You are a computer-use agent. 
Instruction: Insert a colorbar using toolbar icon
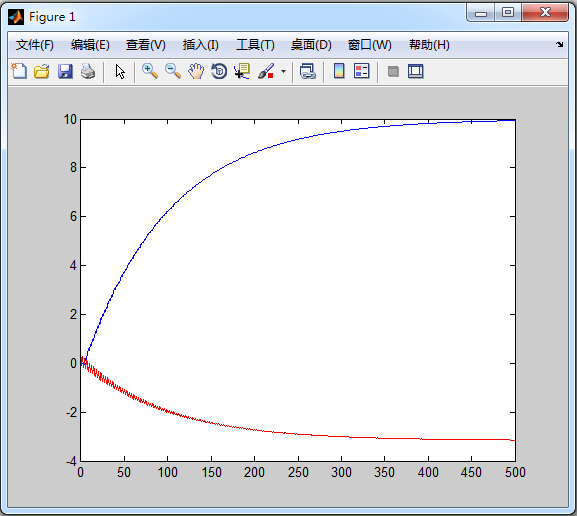(x=339, y=71)
